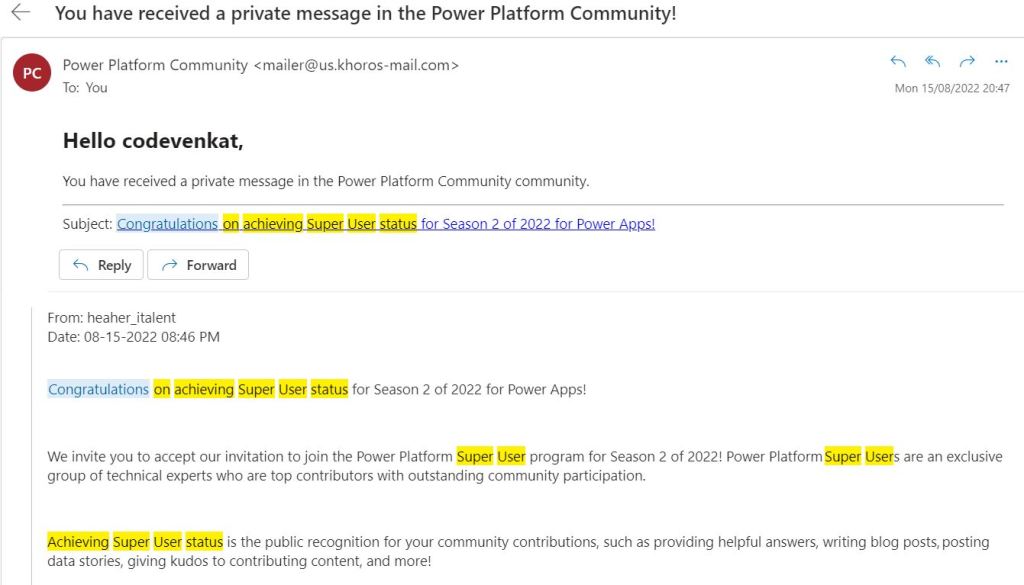Click the reply arrow icon in top-right header
The image size is (1024, 585).
tap(898, 62)
